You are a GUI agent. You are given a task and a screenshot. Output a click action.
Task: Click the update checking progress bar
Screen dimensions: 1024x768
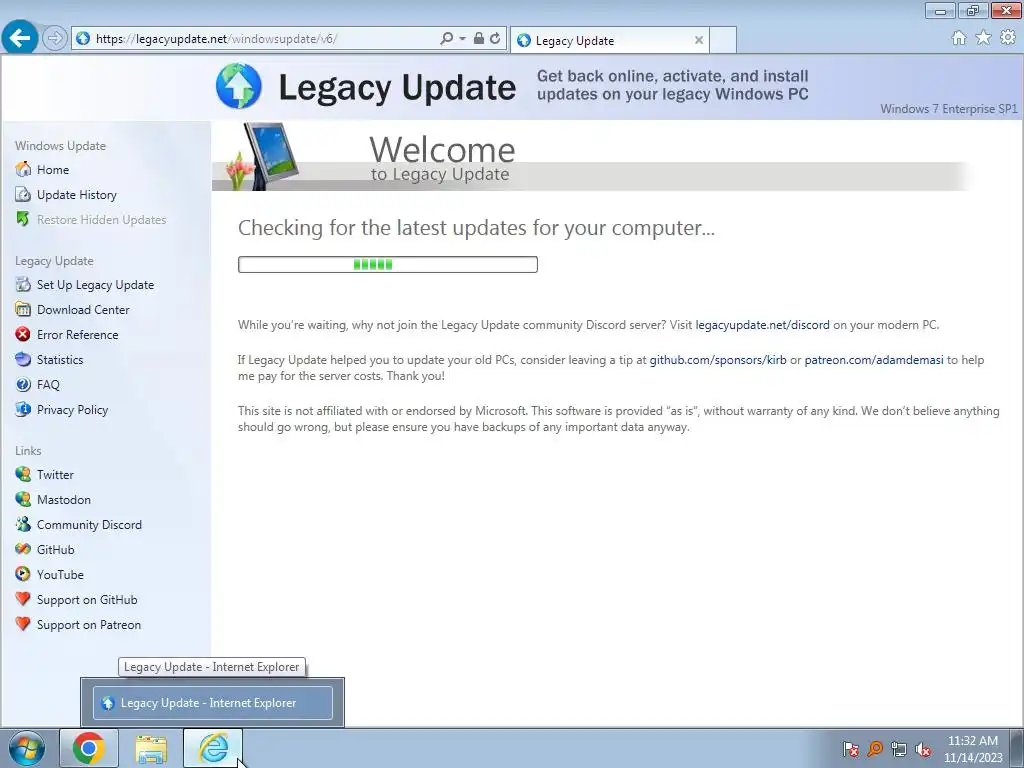[x=388, y=264]
